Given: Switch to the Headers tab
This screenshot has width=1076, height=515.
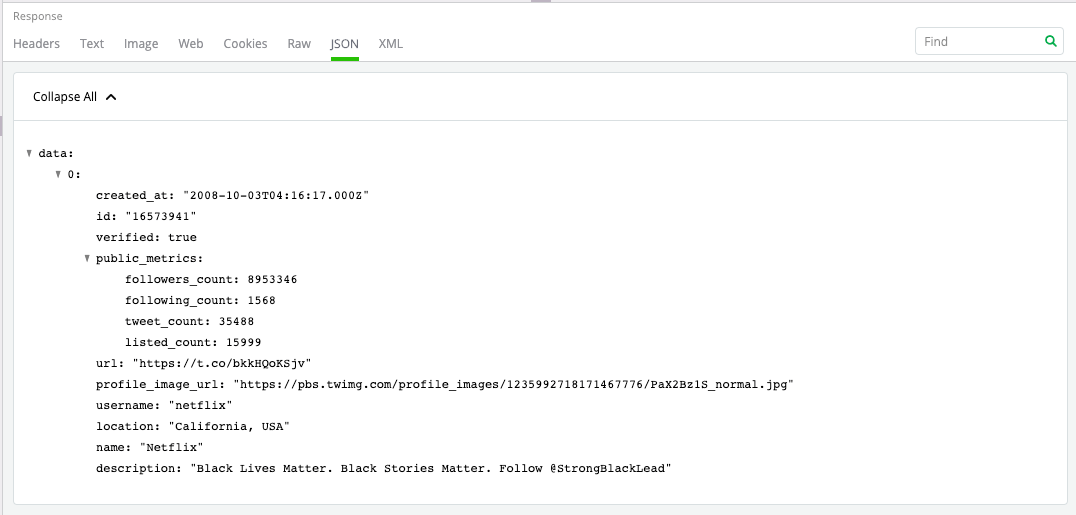Looking at the screenshot, I should (36, 43).
